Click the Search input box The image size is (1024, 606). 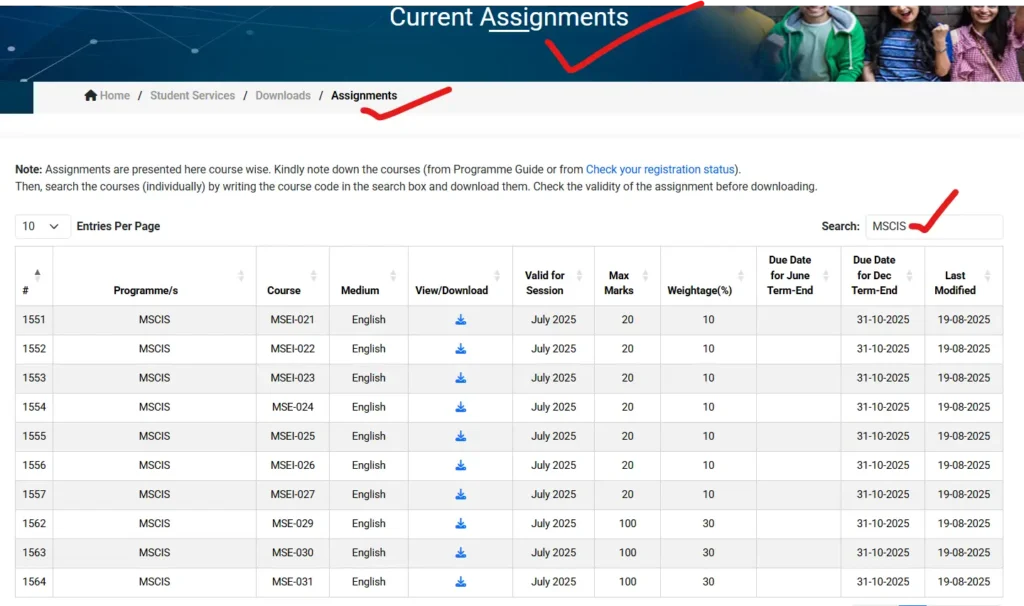933,227
